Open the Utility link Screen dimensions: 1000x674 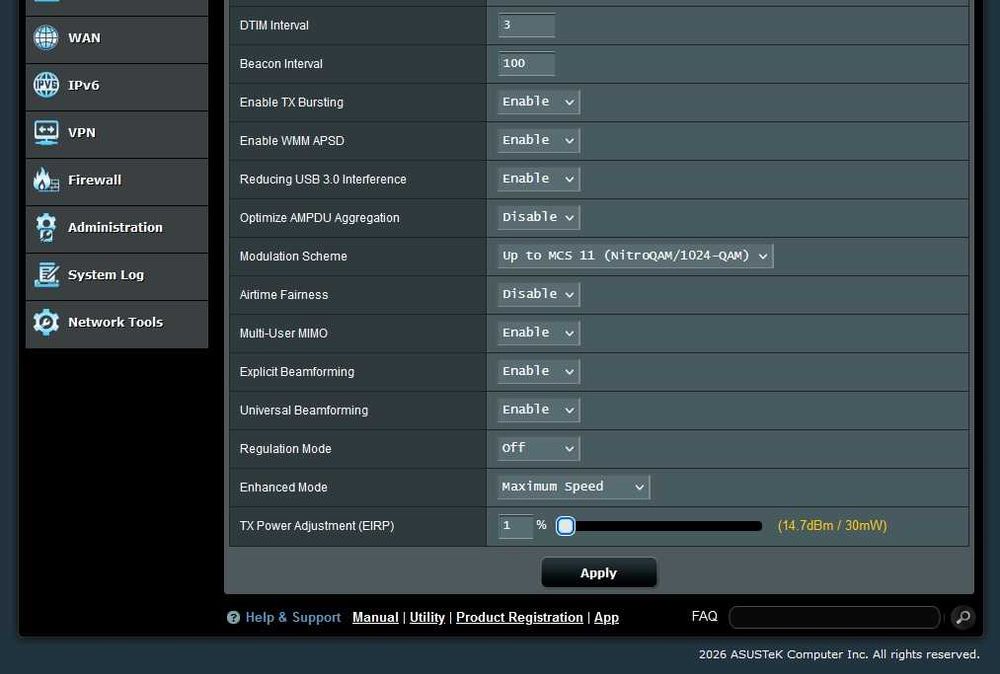(427, 617)
